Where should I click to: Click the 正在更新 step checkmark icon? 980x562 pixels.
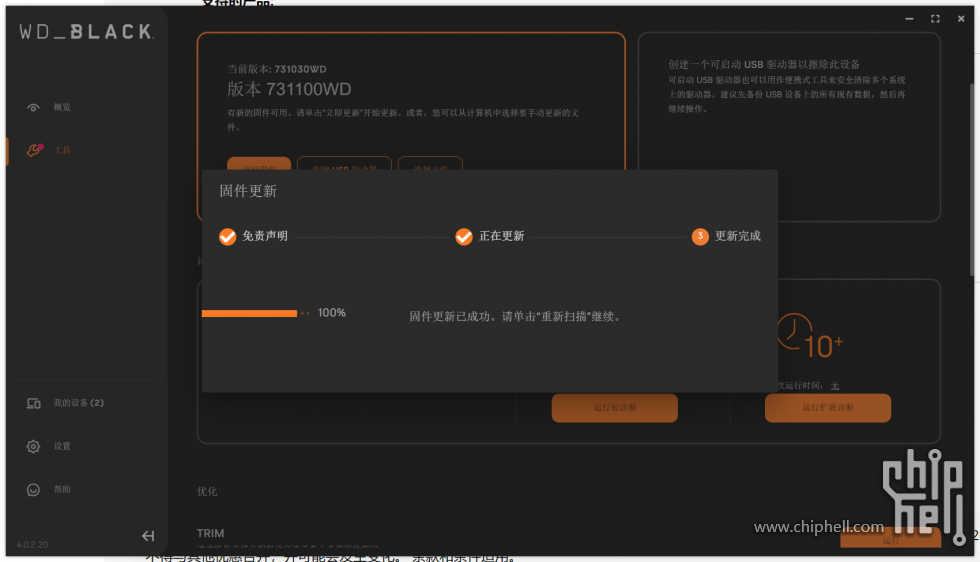(464, 236)
